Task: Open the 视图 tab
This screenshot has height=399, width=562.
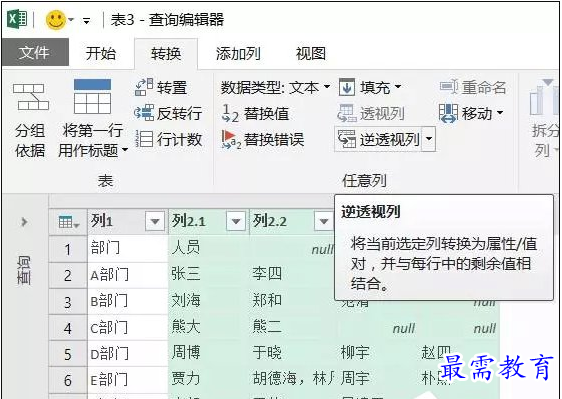Action: point(310,53)
